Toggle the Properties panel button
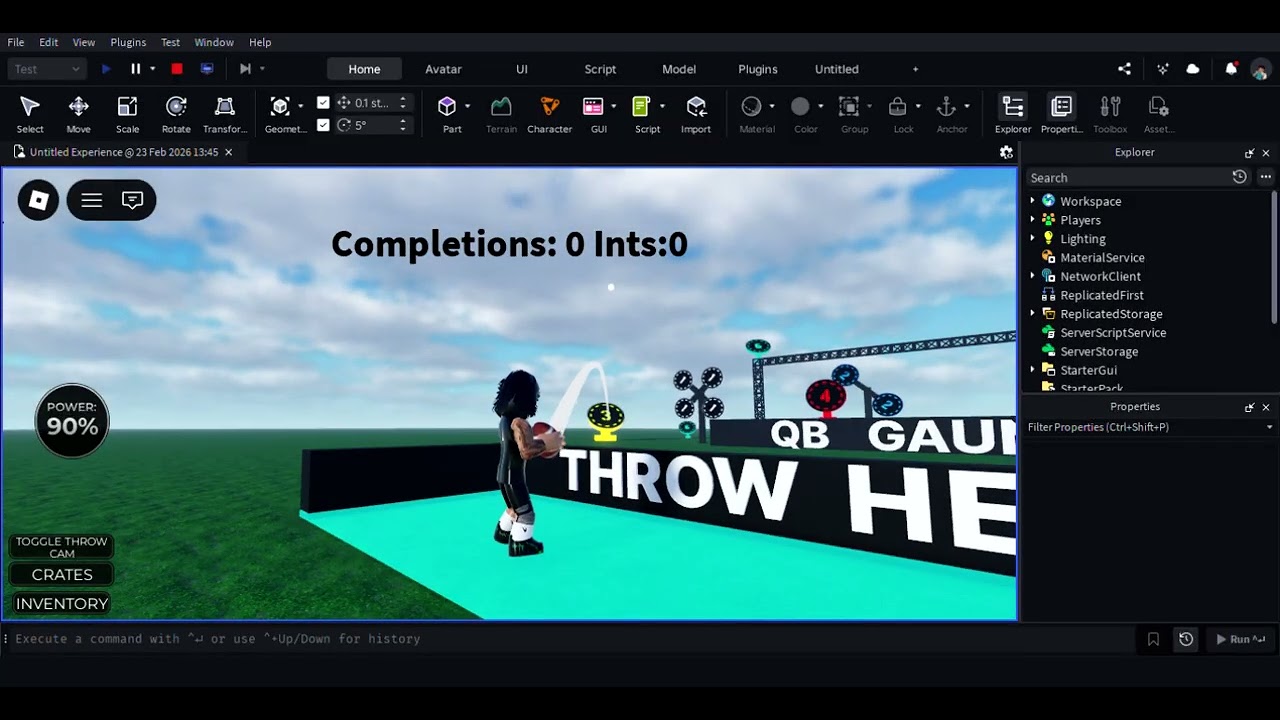Screen dimensions: 1280x720 click(1062, 114)
